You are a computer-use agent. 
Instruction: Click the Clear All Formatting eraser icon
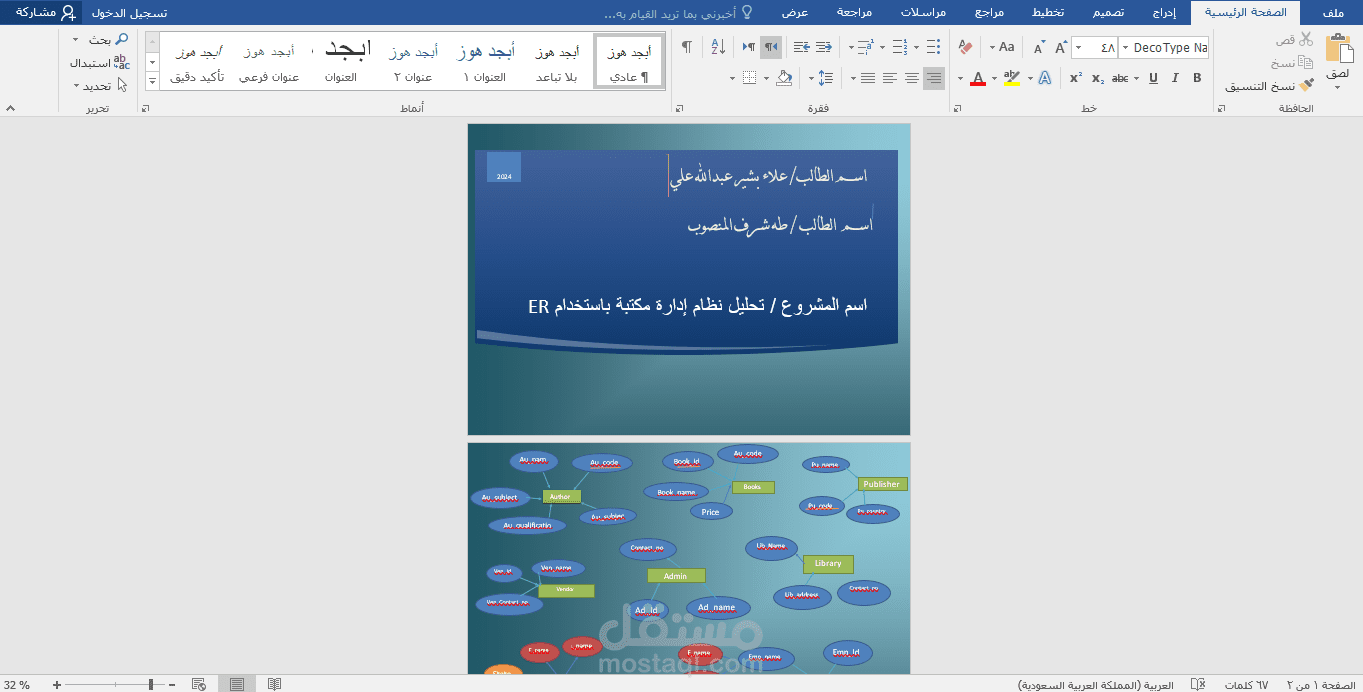click(x=965, y=47)
